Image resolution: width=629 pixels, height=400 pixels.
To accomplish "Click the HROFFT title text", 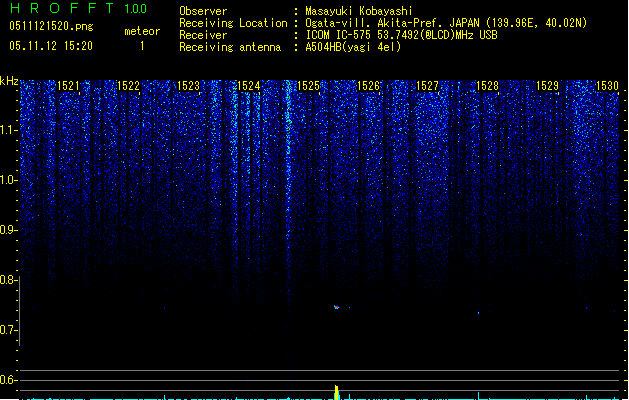I will (x=62, y=8).
